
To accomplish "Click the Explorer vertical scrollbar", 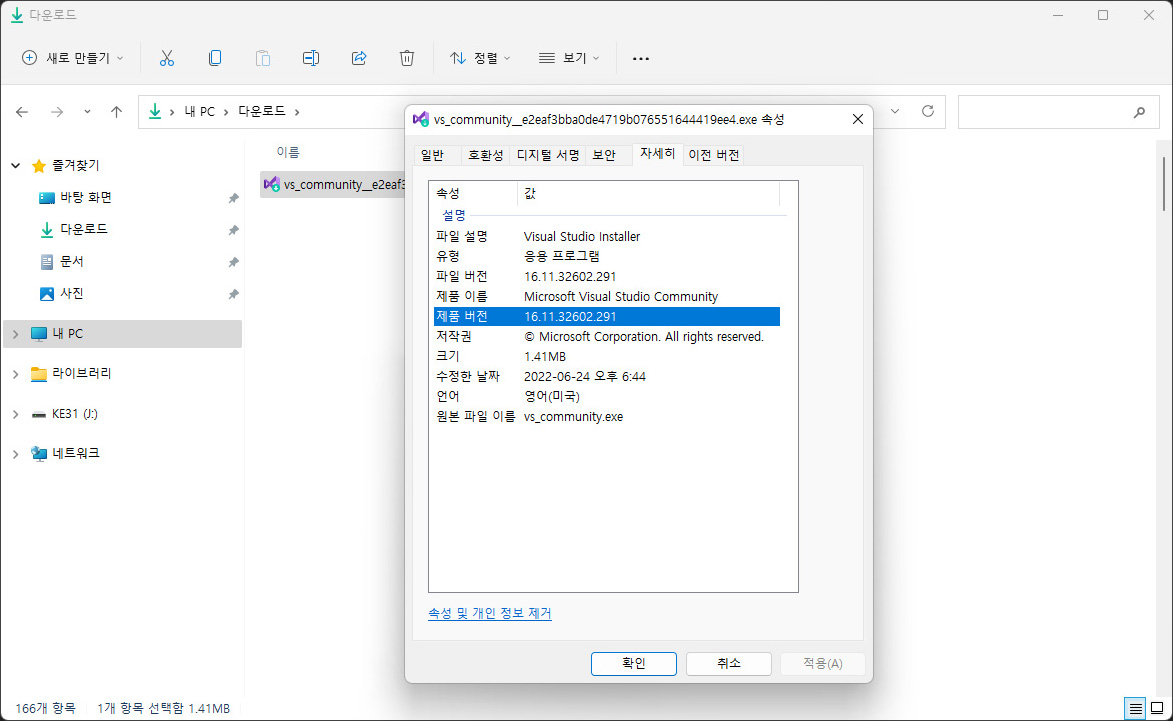I will (x=1164, y=184).
